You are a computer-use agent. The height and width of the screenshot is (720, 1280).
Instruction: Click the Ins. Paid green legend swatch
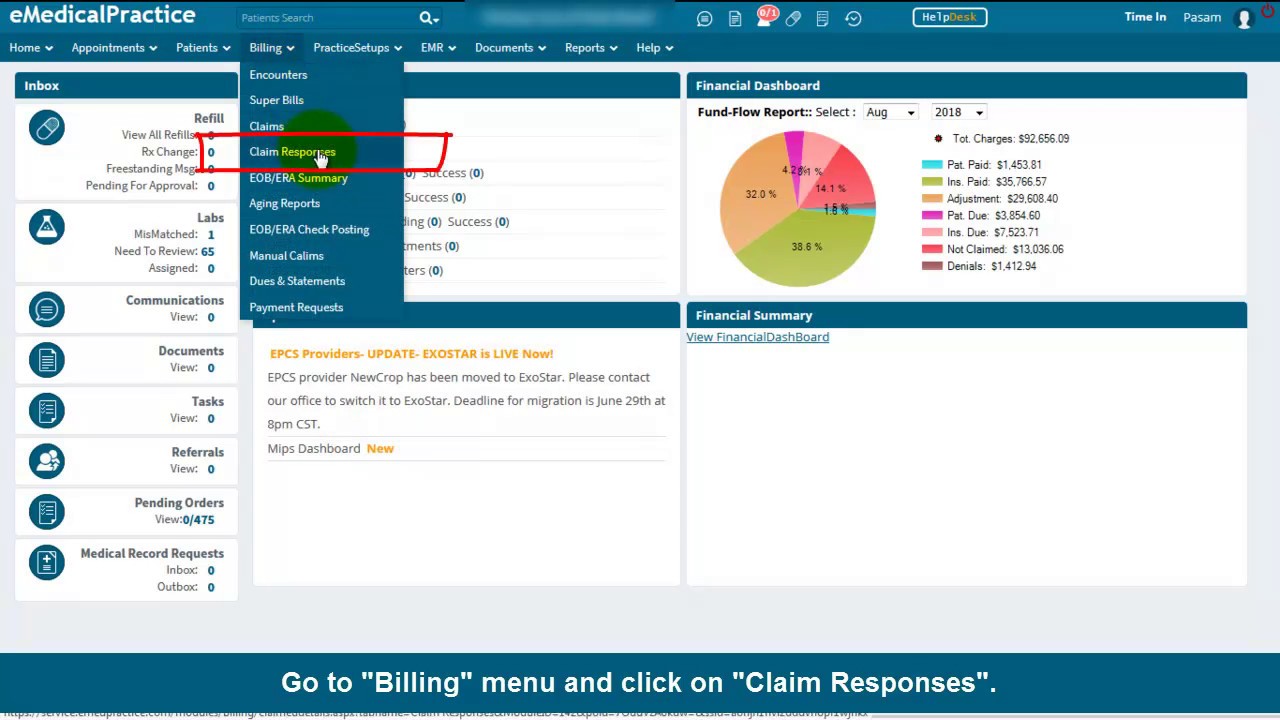tap(932, 182)
